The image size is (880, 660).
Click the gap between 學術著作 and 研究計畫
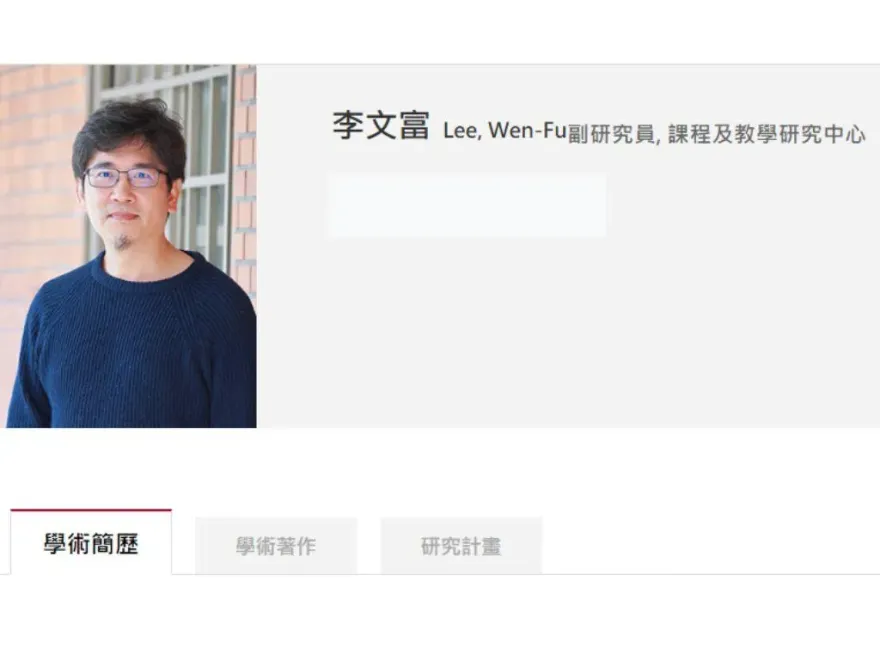coord(369,546)
